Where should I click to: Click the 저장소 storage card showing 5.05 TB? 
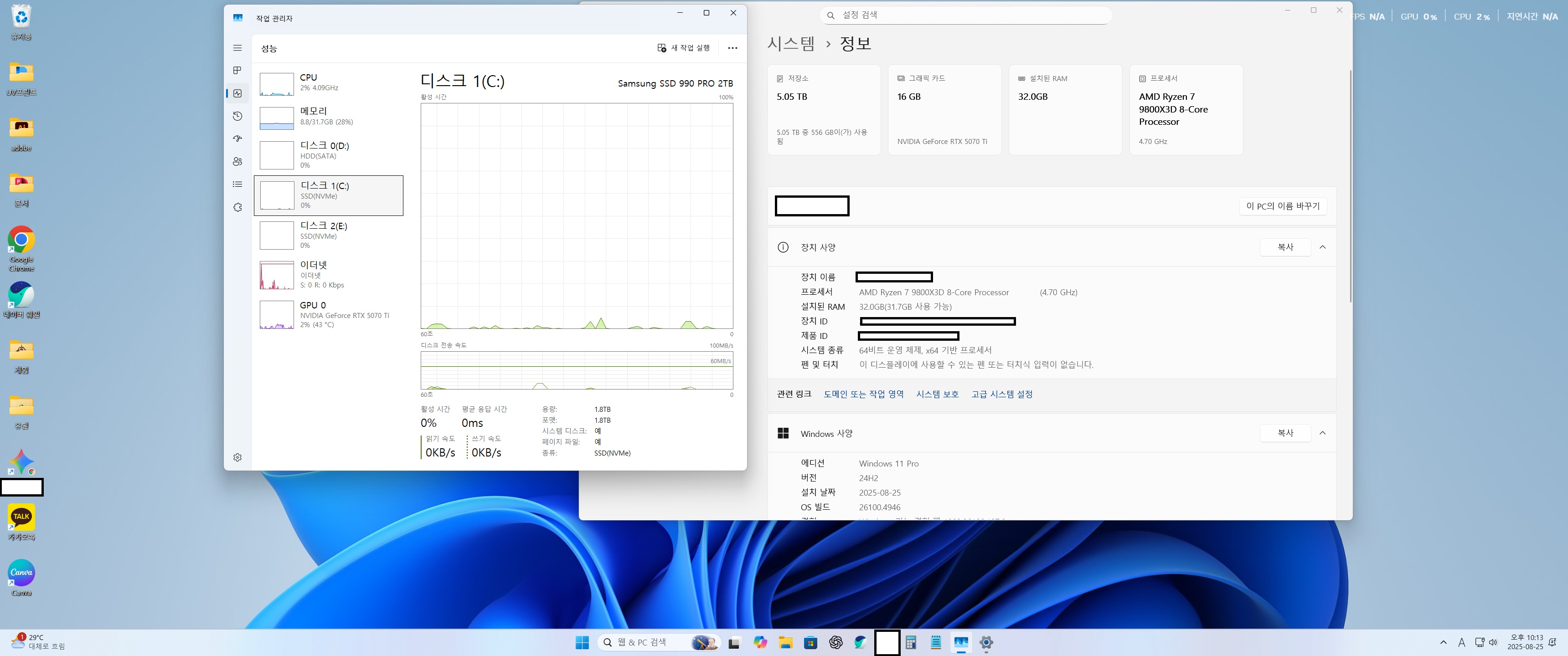click(x=824, y=109)
